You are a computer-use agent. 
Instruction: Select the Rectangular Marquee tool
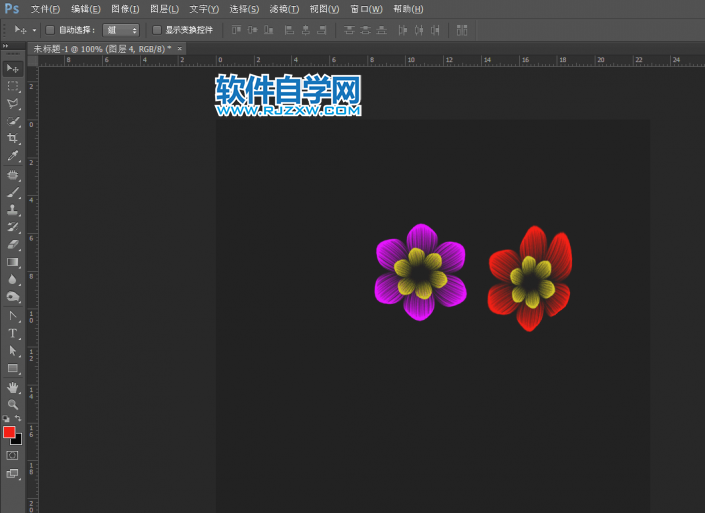click(x=13, y=86)
